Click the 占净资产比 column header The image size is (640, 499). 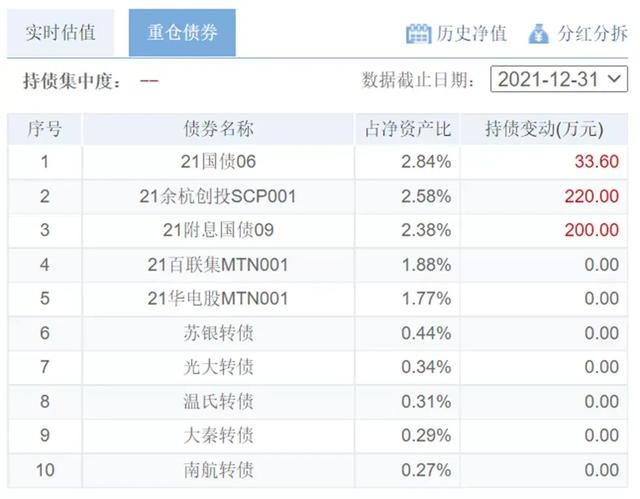[408, 129]
